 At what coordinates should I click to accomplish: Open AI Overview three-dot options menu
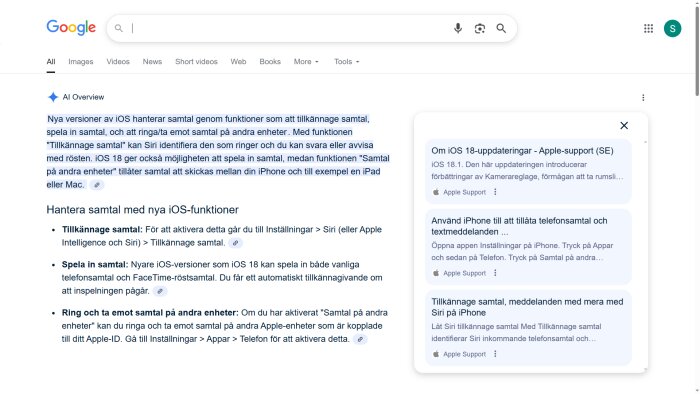click(643, 97)
